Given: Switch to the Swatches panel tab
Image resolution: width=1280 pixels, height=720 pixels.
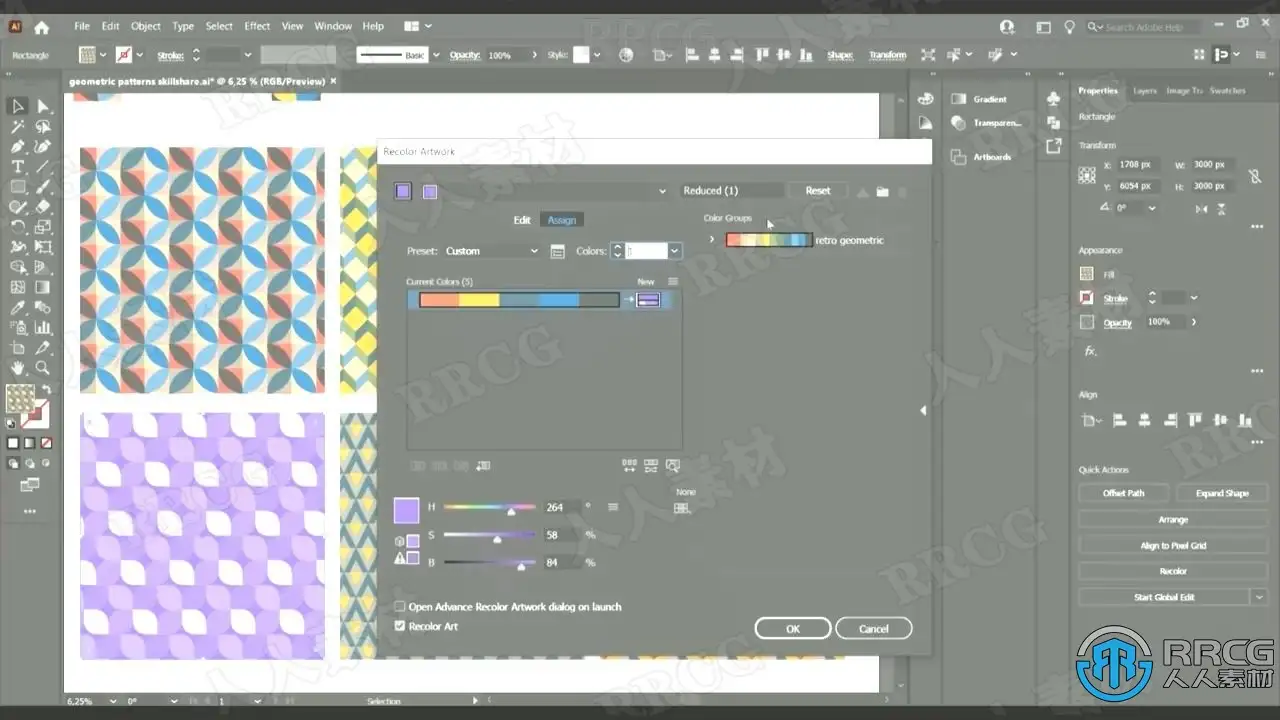Looking at the screenshot, I should point(1227,91).
